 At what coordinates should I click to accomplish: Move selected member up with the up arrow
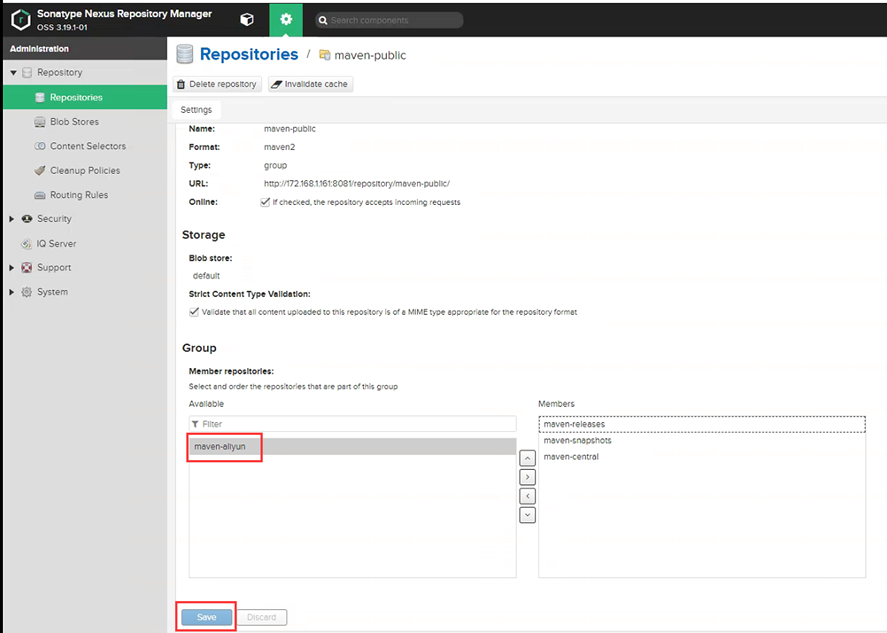(x=527, y=458)
